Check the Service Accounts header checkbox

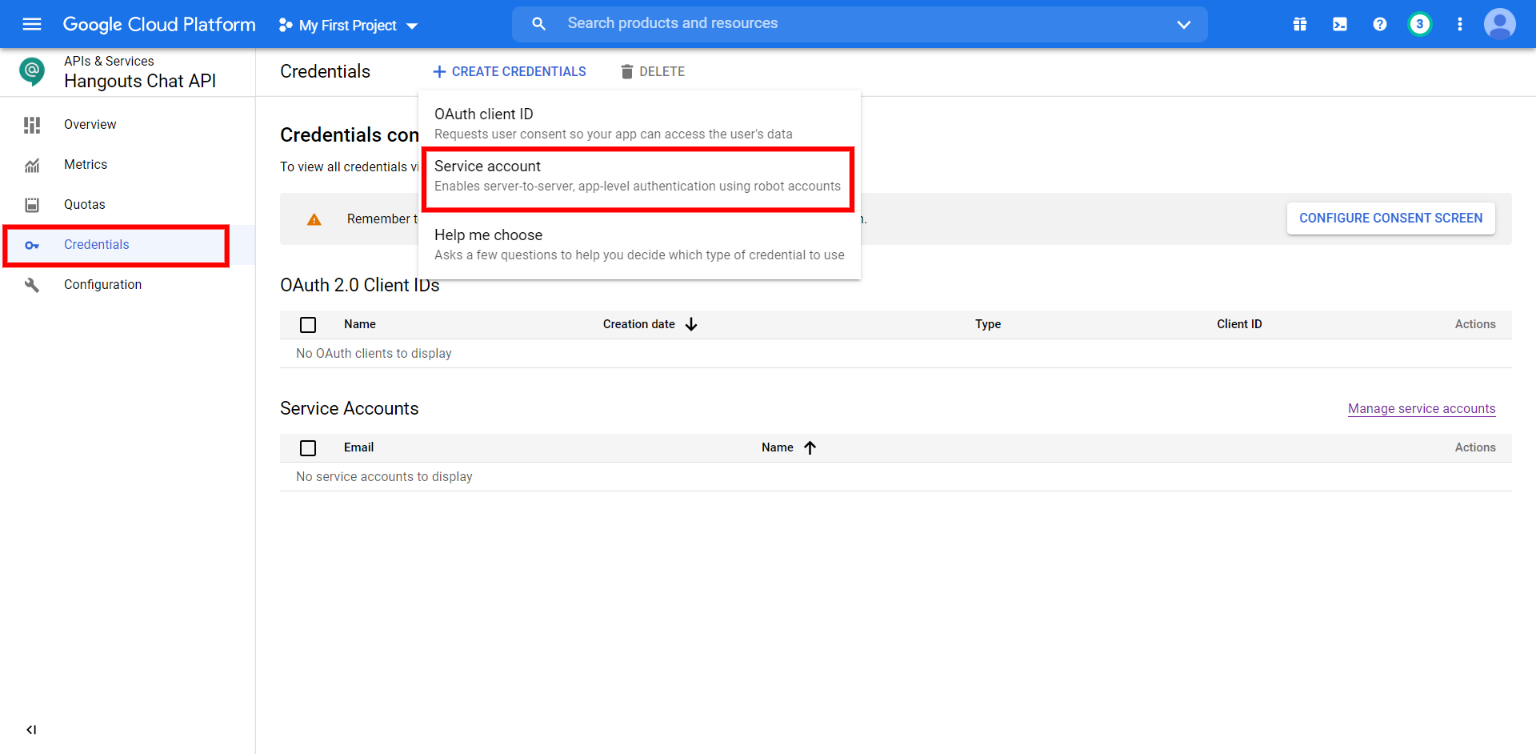(x=308, y=447)
